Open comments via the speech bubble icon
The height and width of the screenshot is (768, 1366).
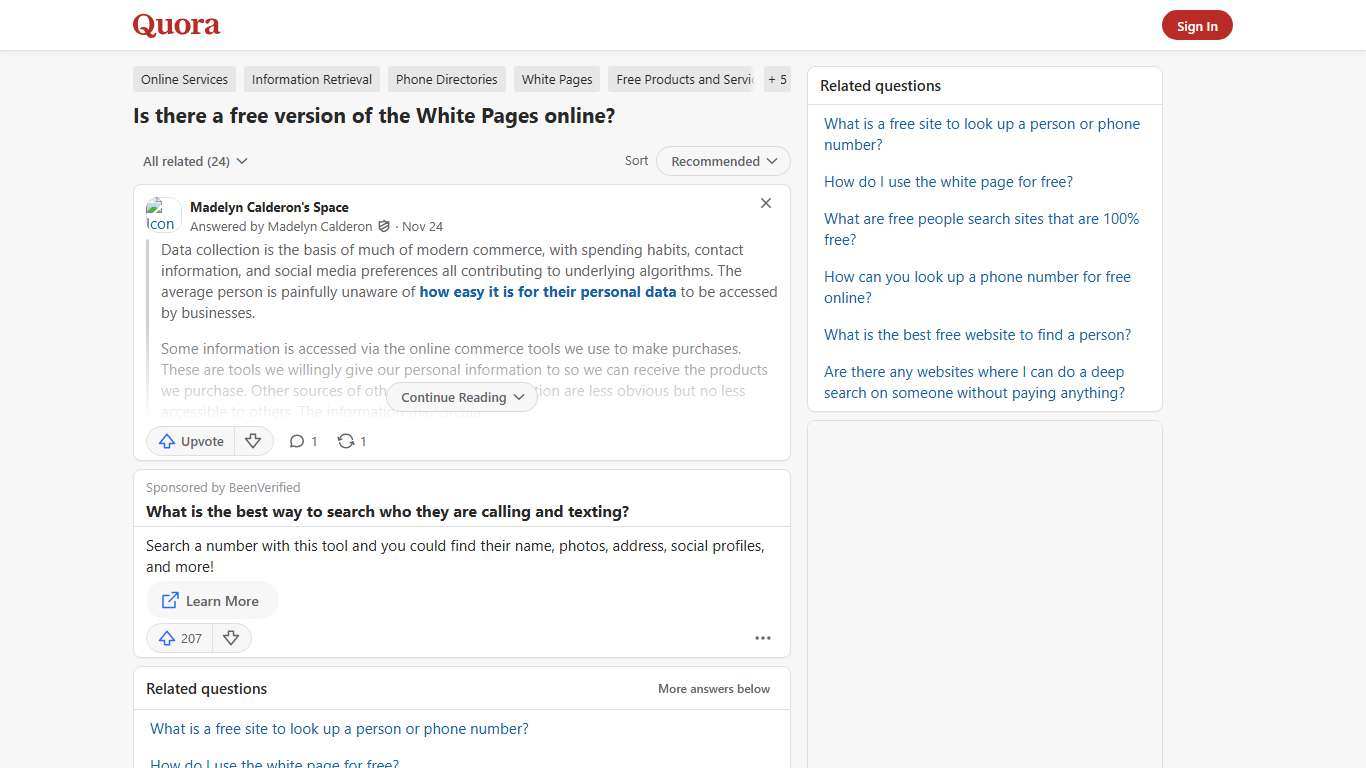tap(297, 441)
